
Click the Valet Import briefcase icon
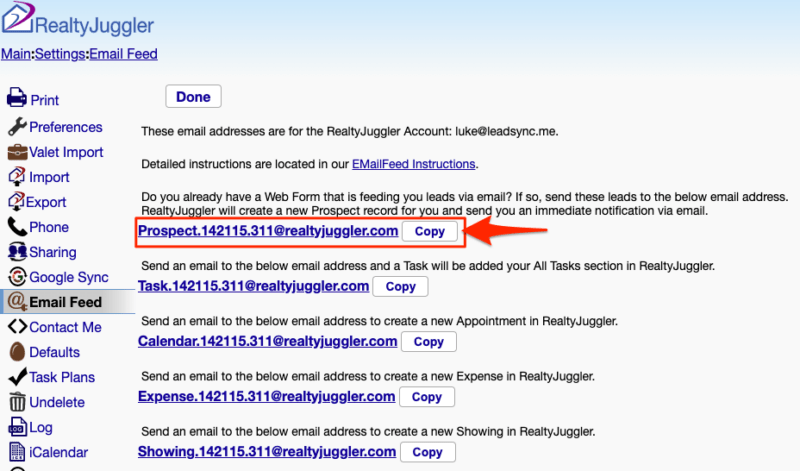17,152
